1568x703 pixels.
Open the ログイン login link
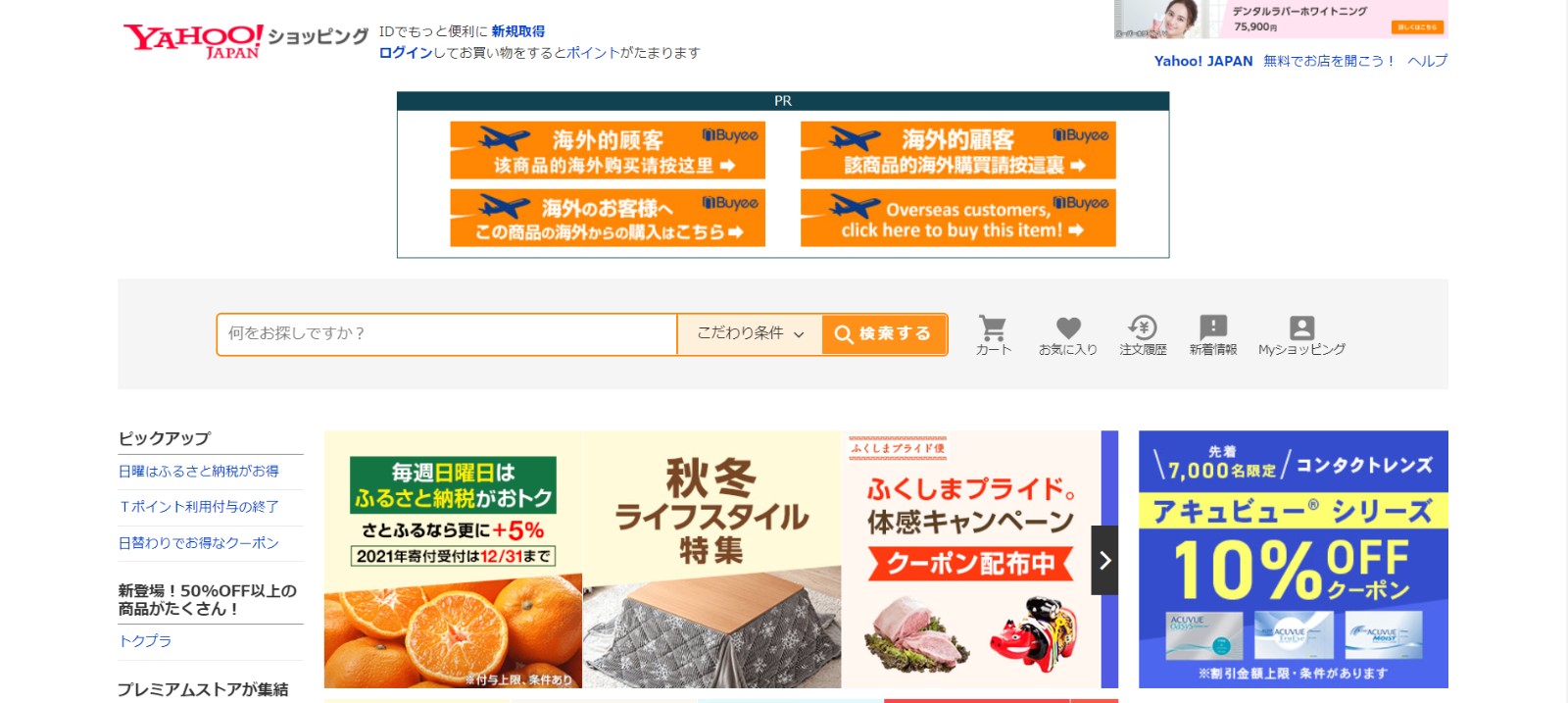(x=406, y=53)
